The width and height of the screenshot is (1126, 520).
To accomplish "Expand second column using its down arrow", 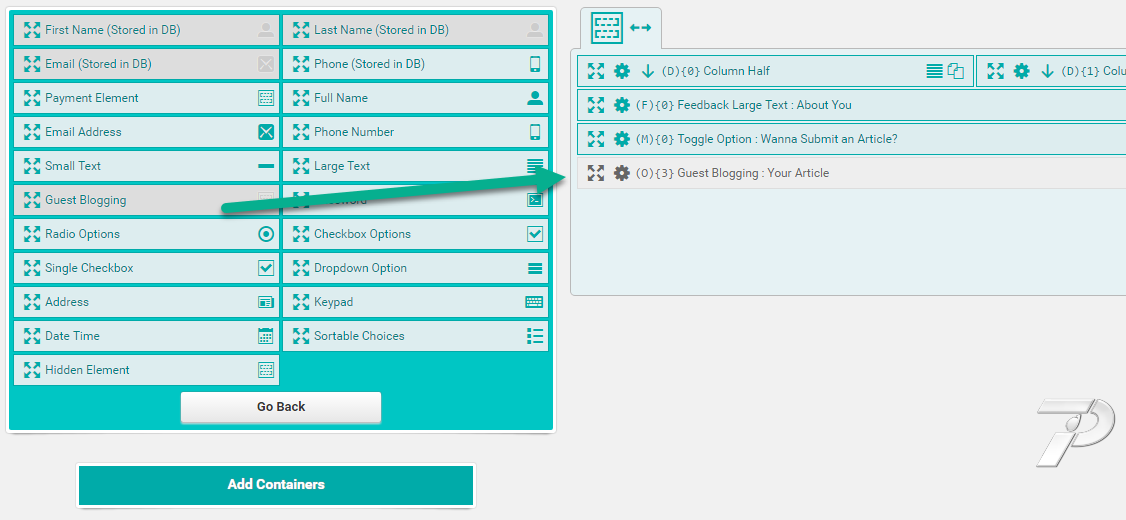I will point(1047,71).
